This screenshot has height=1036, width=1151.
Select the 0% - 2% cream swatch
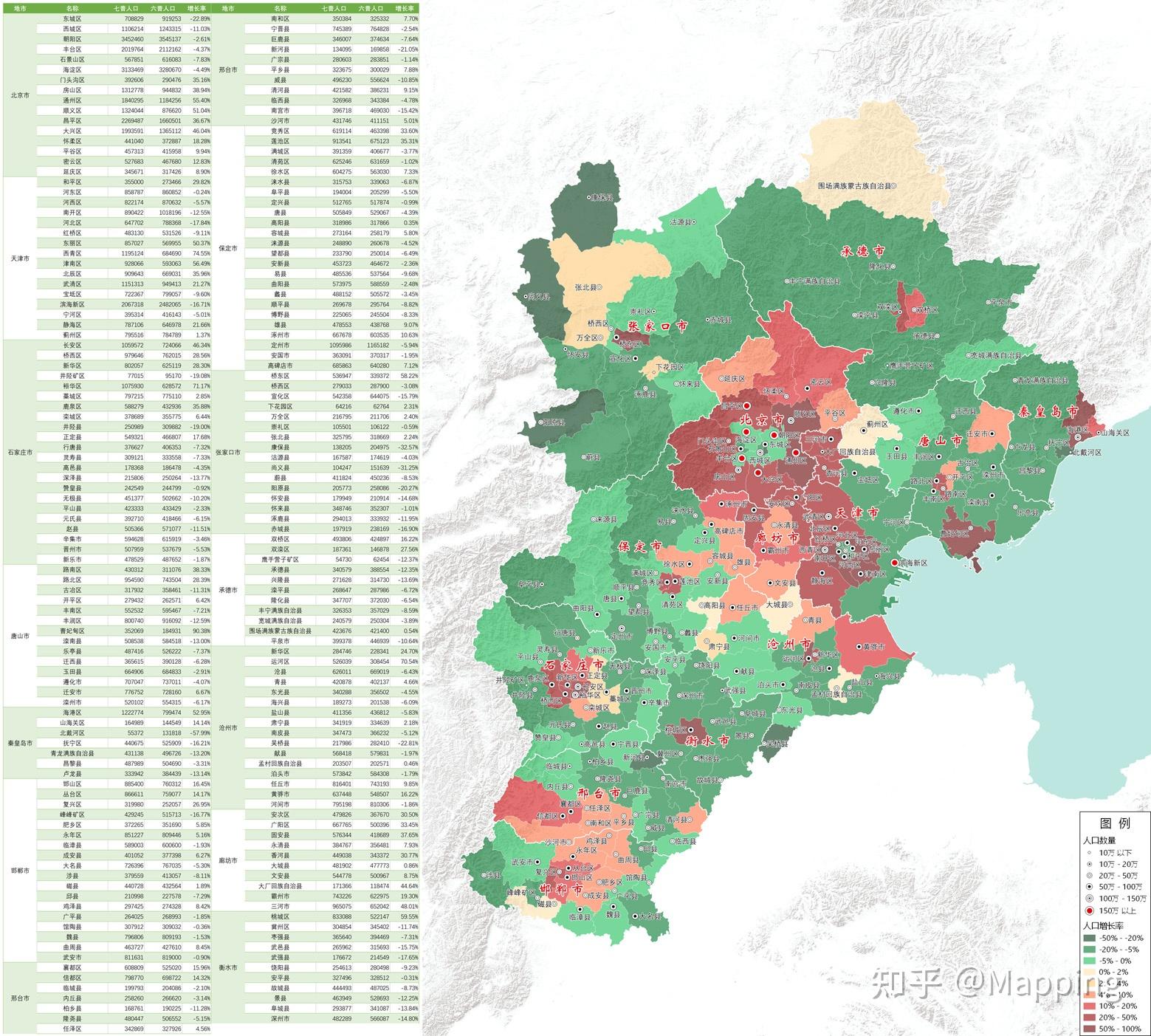(x=1090, y=972)
